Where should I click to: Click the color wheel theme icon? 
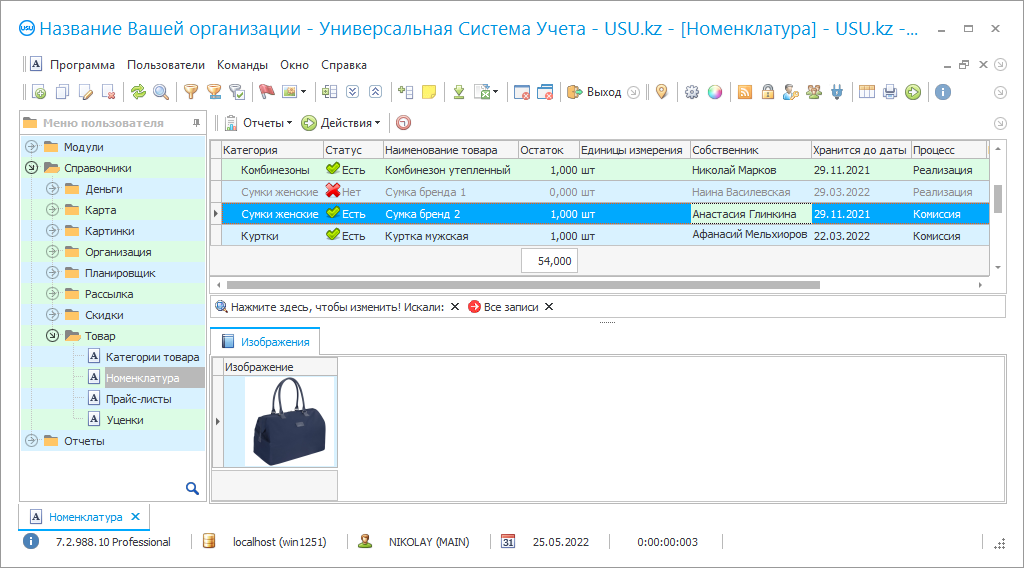pos(715,92)
